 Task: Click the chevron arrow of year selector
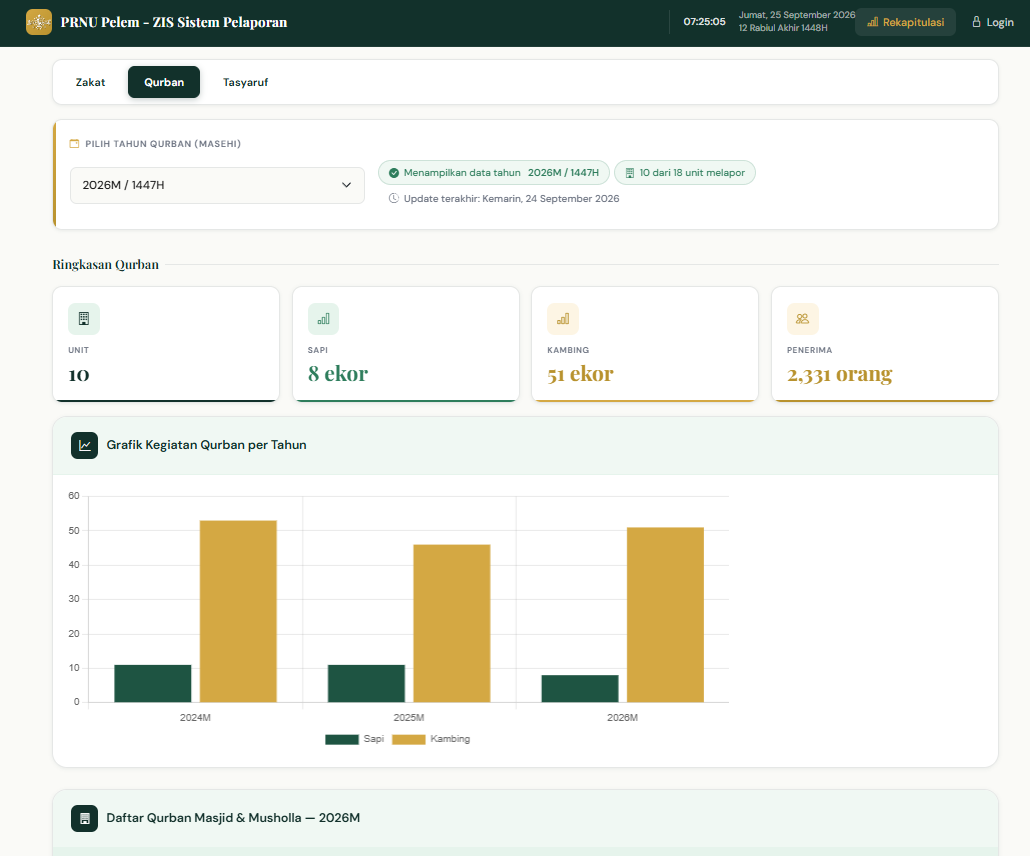point(346,185)
